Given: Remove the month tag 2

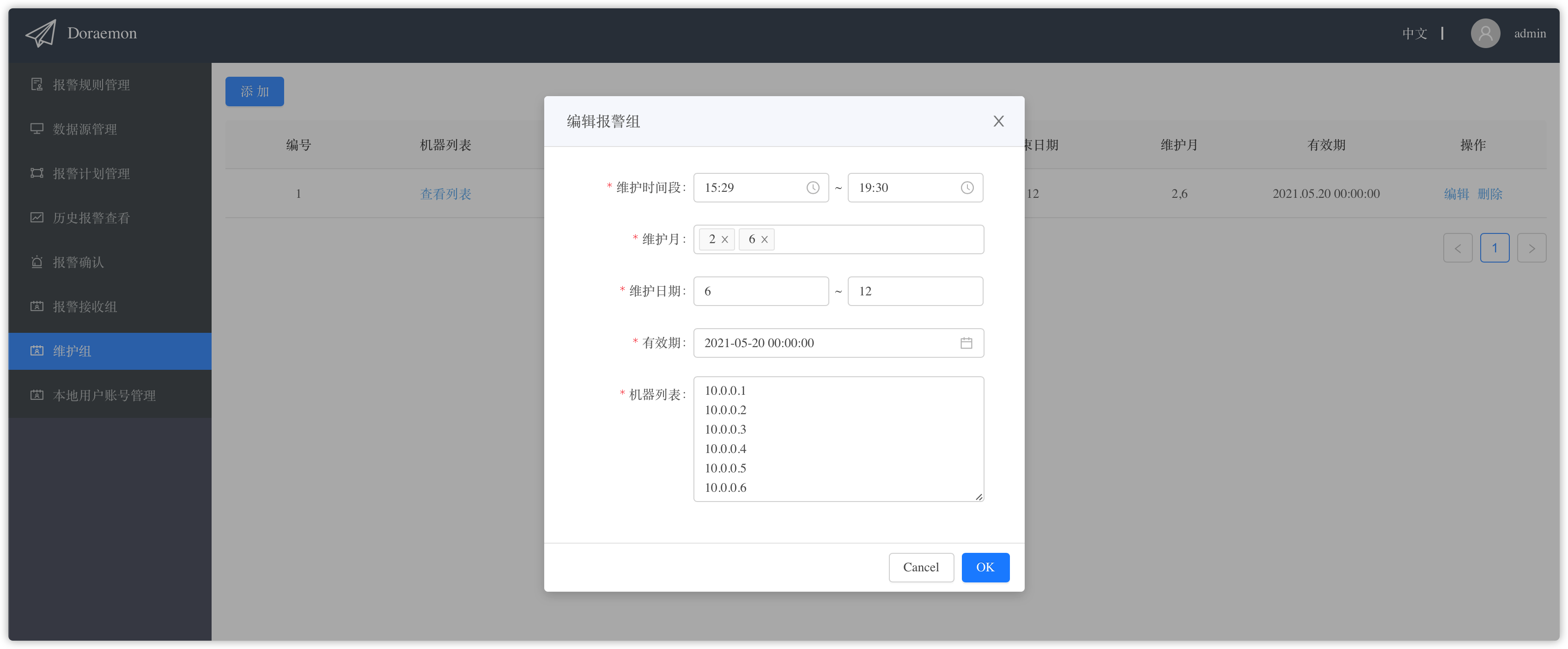Looking at the screenshot, I should click(724, 239).
